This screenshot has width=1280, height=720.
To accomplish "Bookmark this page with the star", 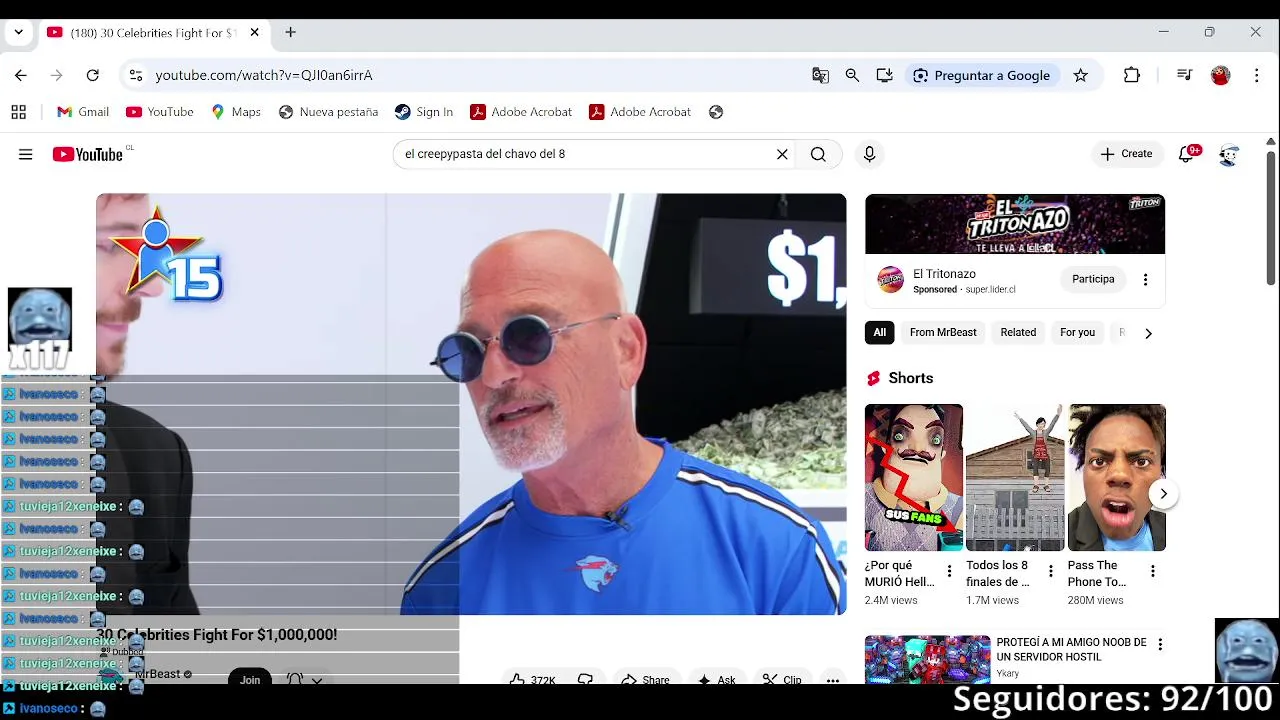I will point(1081,75).
